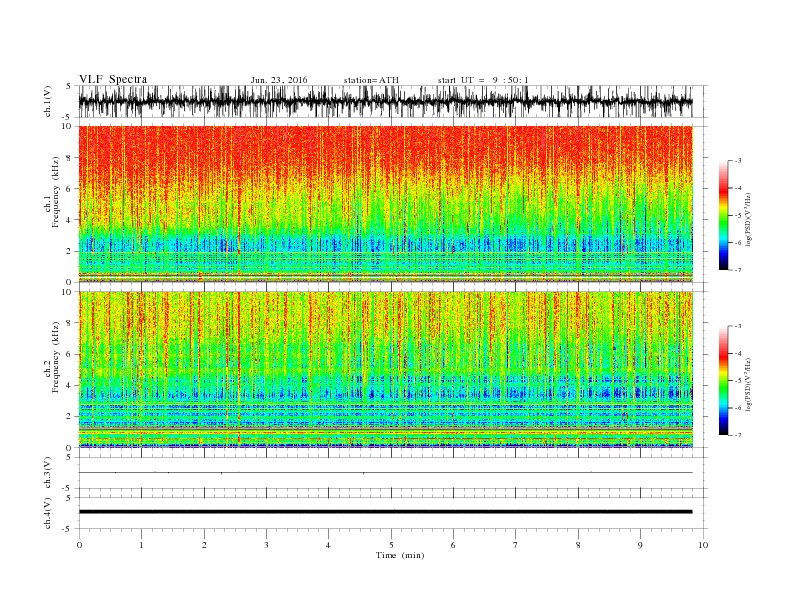The image size is (792, 612).
Task: Click the lower colorbar "log(PSD)(V²/Hz)" label
Action: (748, 384)
